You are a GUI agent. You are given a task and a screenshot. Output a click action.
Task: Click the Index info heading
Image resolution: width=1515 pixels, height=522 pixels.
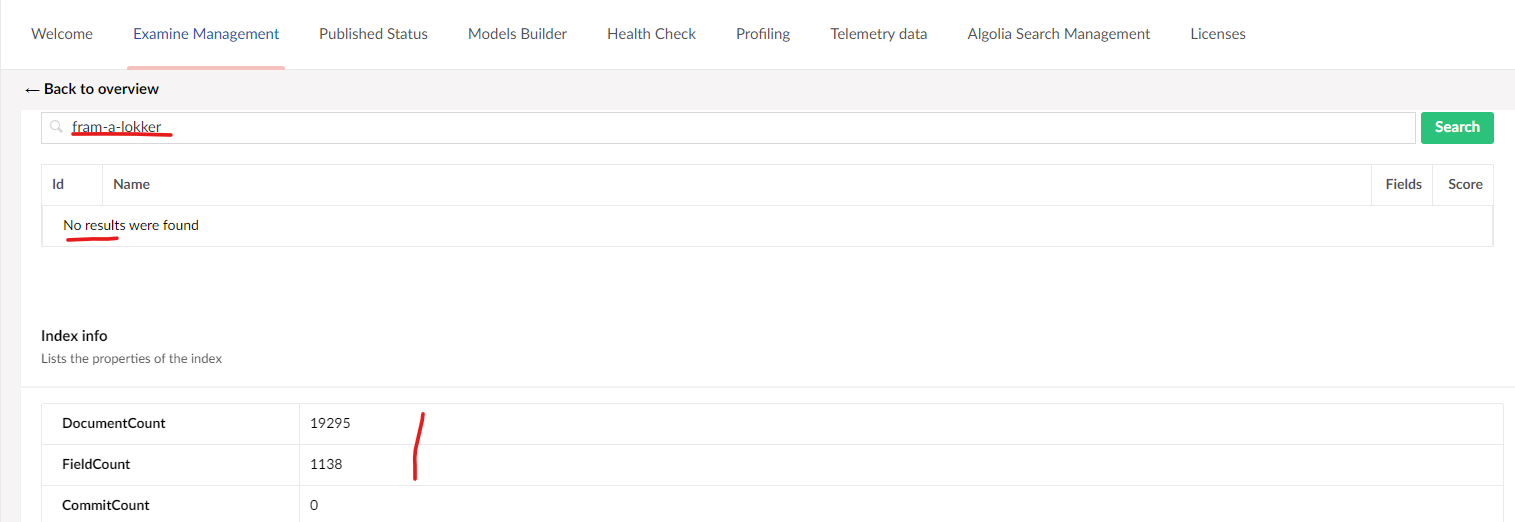coord(74,336)
